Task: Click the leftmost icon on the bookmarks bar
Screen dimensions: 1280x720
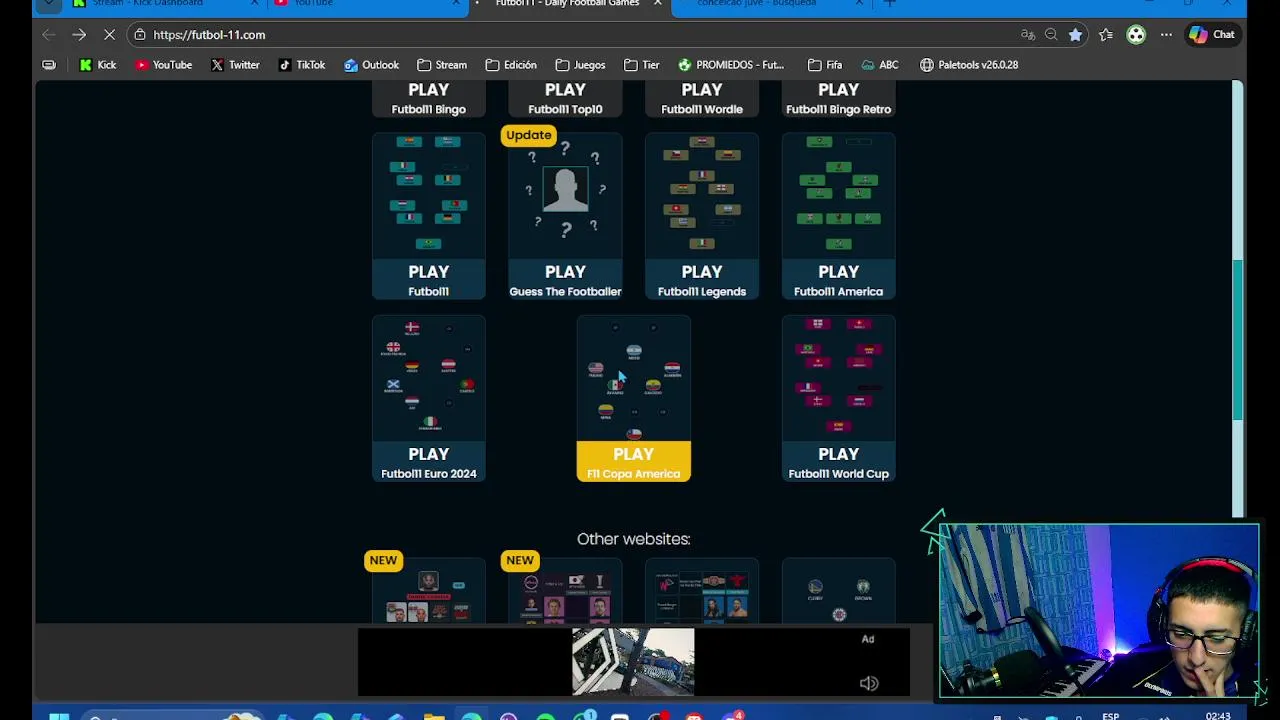Action: click(49, 65)
